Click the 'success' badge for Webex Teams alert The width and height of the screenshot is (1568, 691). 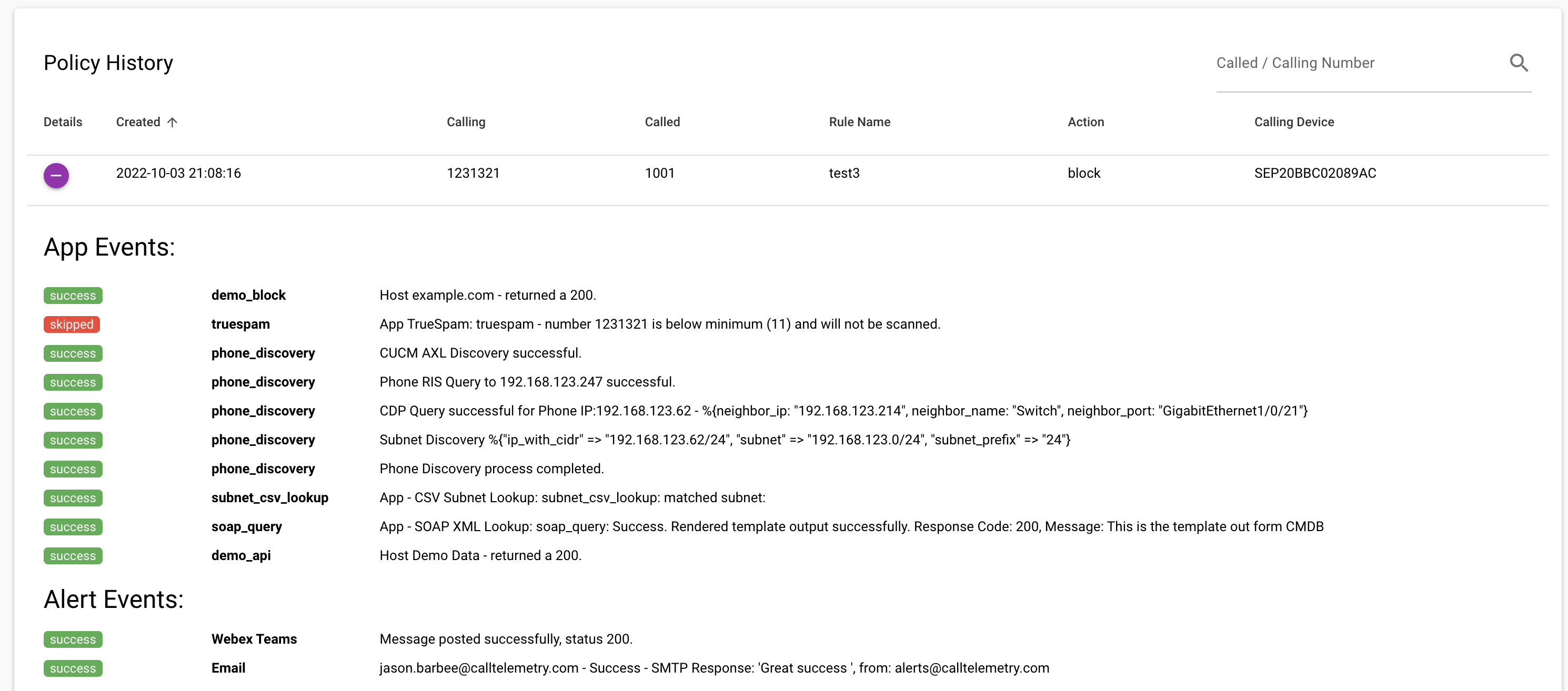tap(73, 639)
